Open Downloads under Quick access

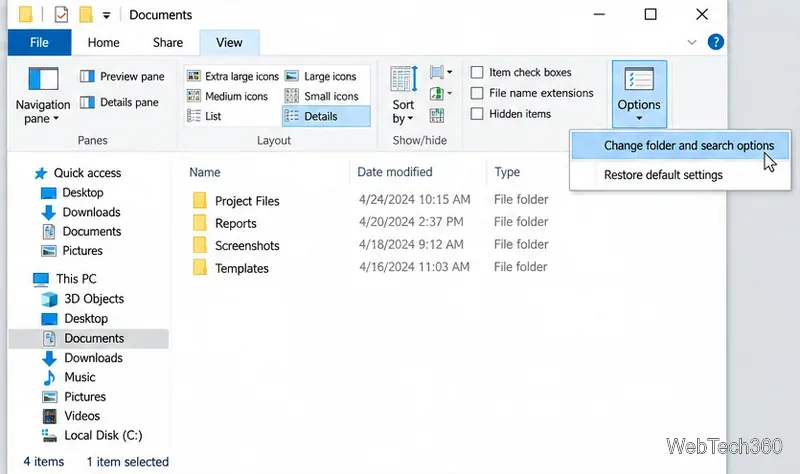click(81, 212)
